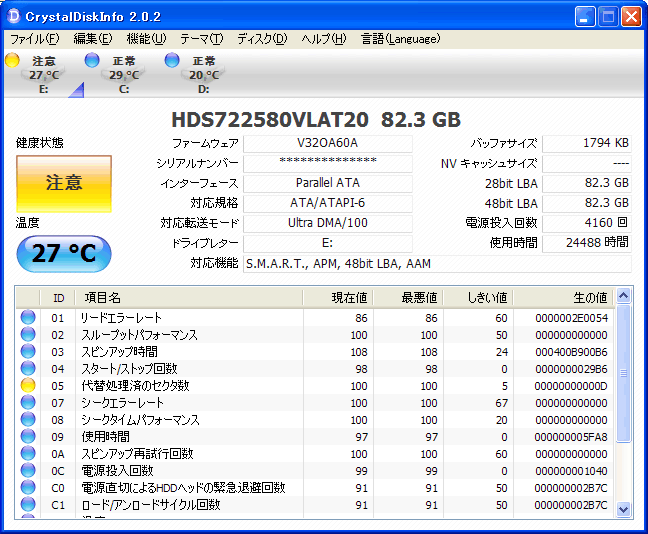Click the 対応転送モード field Ultra DMA/100
This screenshot has height=534, width=648.
click(x=328, y=223)
